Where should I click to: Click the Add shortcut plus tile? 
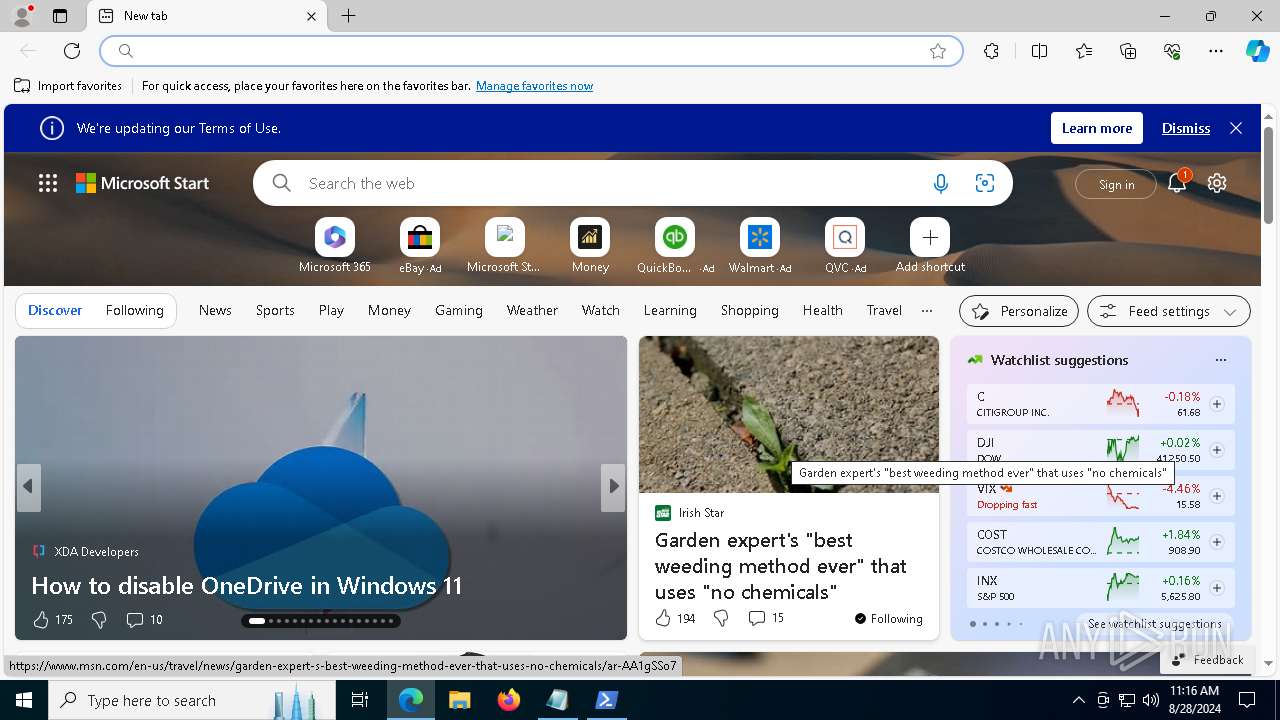930,238
